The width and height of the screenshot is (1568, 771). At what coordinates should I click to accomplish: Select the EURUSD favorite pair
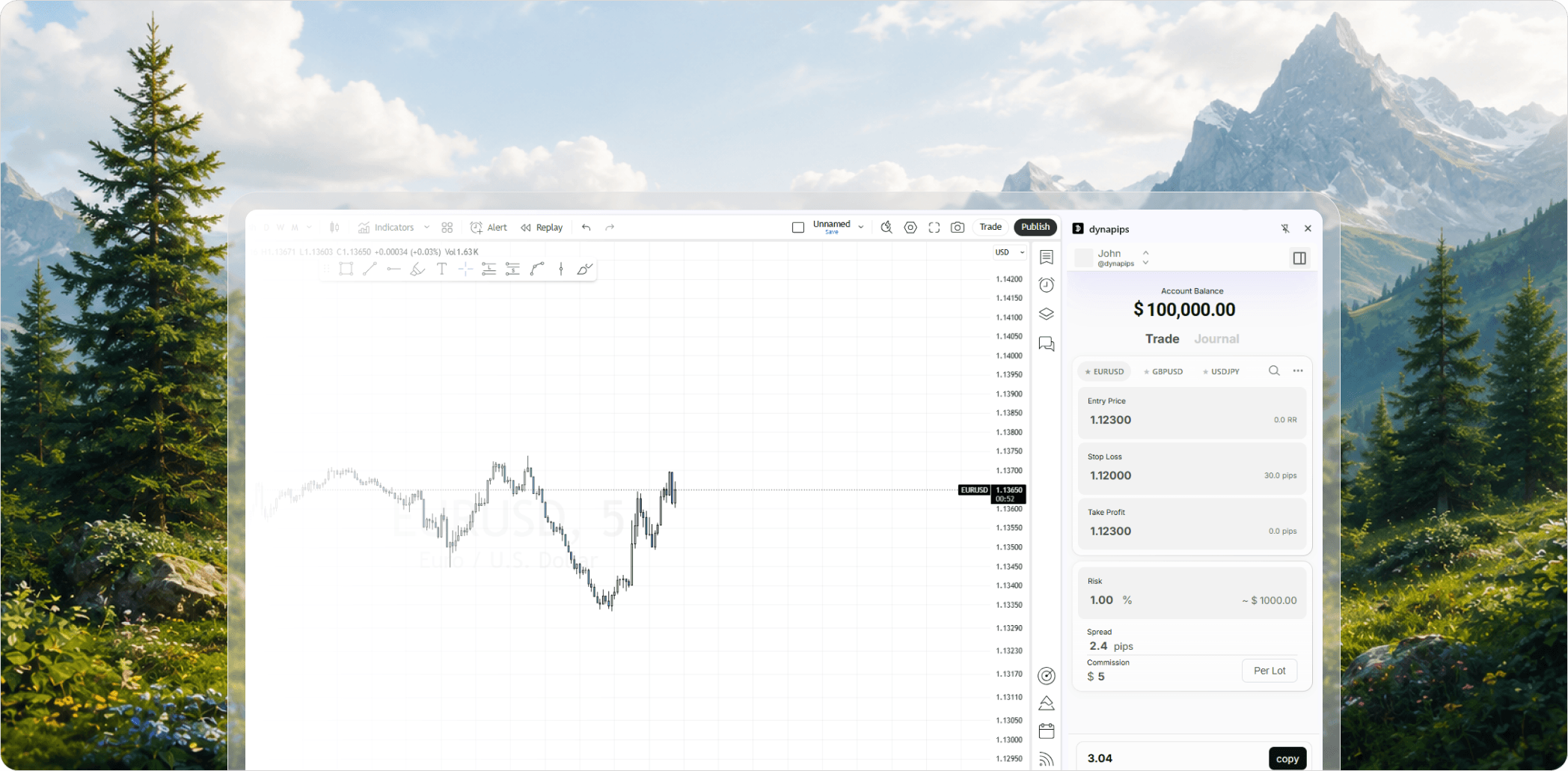pyautogui.click(x=1104, y=371)
